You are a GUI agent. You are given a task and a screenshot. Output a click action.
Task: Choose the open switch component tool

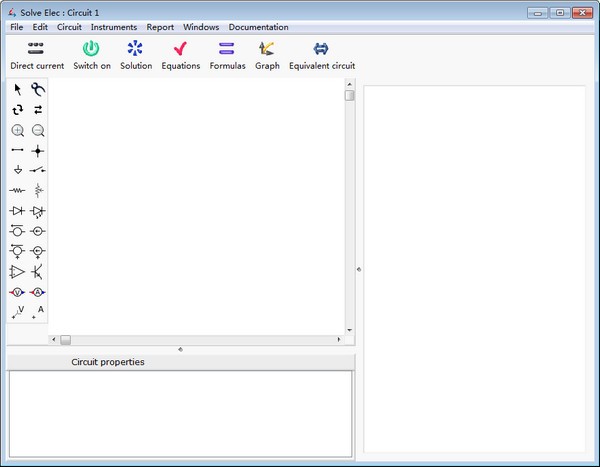(37, 170)
